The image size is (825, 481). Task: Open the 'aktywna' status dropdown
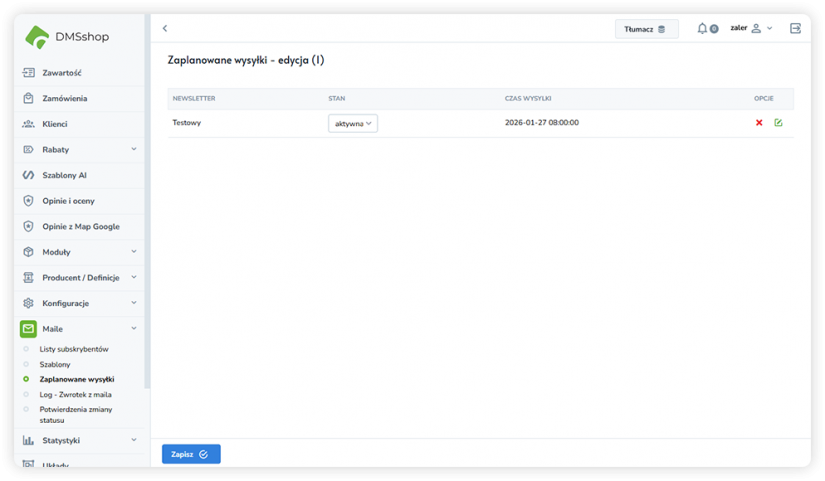pyautogui.click(x=353, y=123)
